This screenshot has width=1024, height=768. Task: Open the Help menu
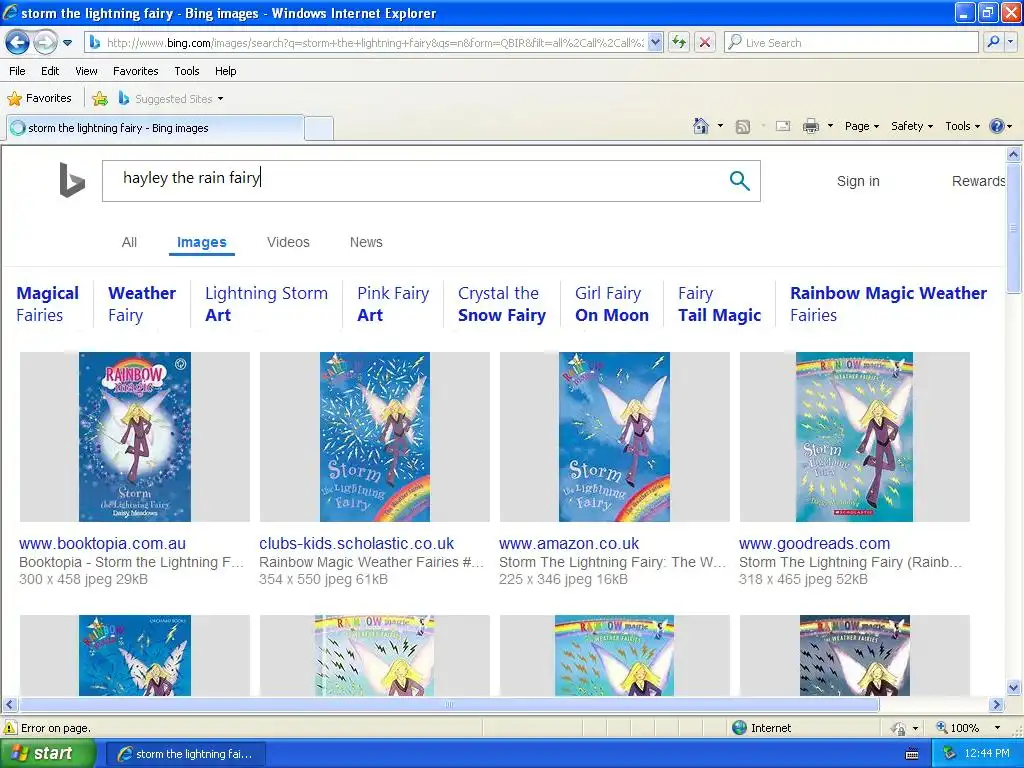(x=225, y=71)
